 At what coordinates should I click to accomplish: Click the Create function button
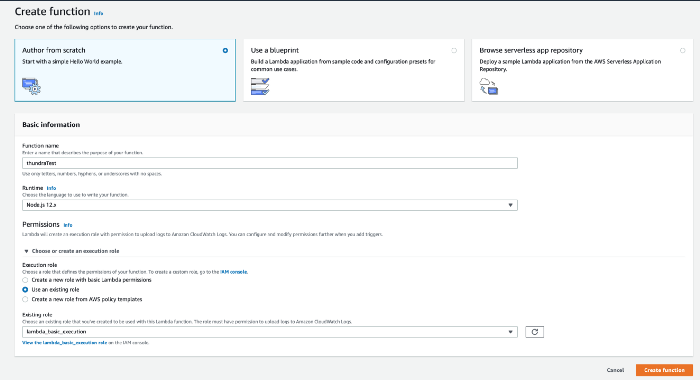point(664,370)
